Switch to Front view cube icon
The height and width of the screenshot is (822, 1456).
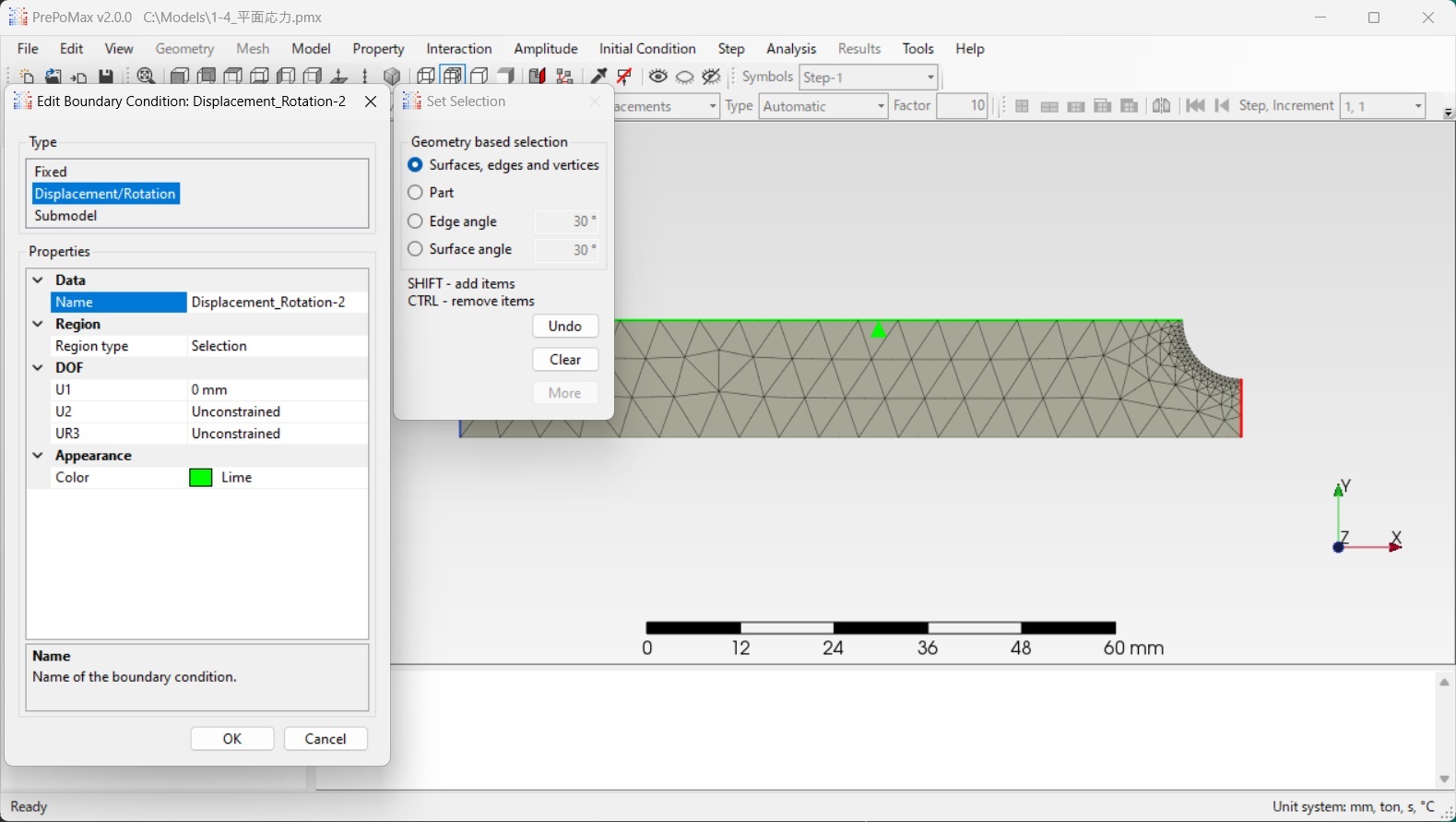180,77
